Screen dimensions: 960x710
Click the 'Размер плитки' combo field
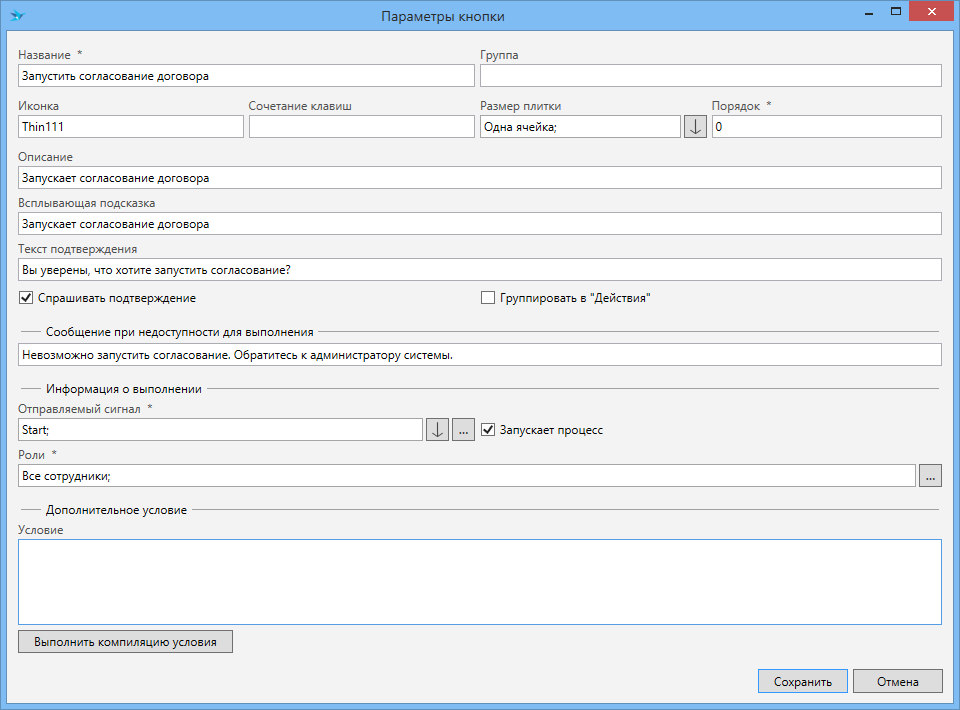click(580, 127)
